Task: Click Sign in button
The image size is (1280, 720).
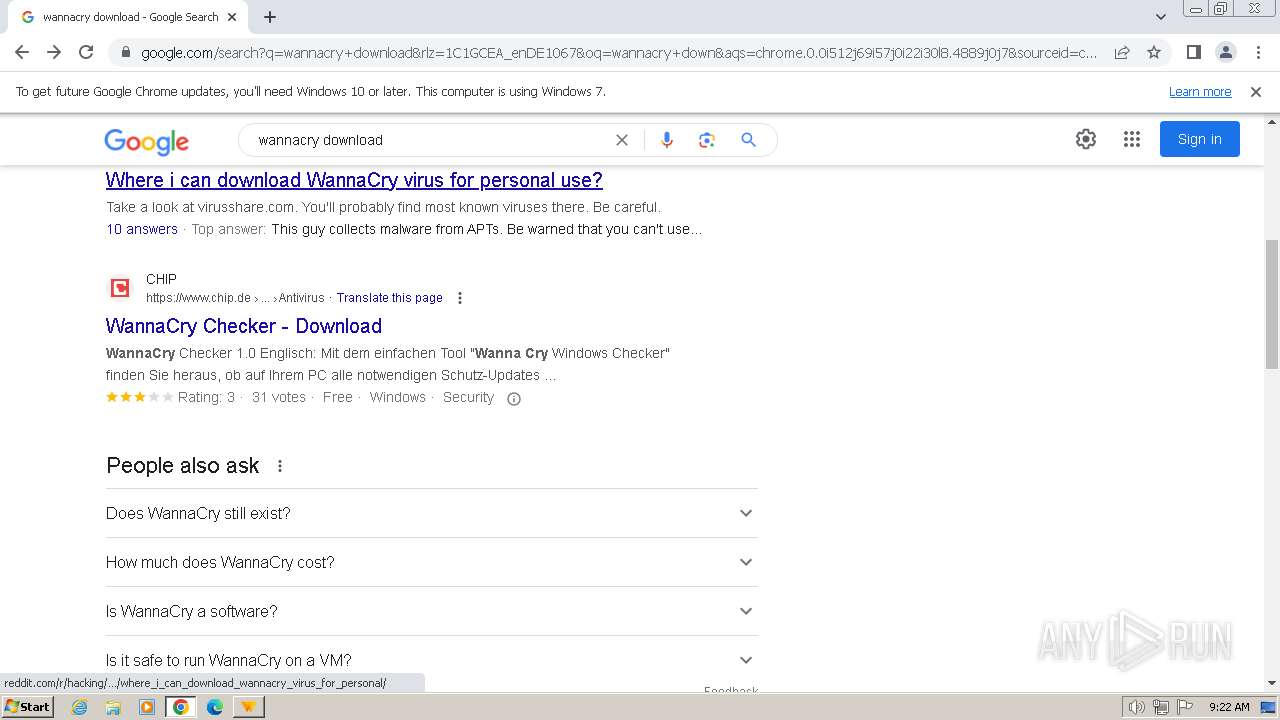Action: (1200, 139)
